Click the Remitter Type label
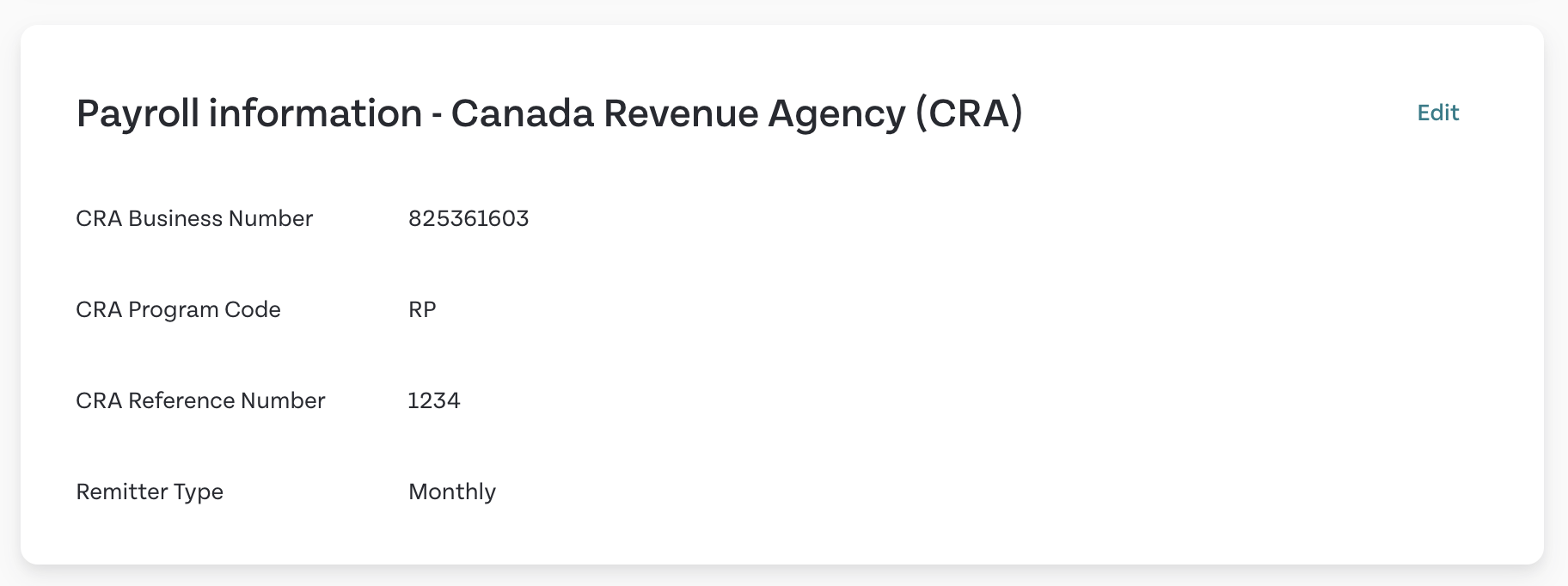The width and height of the screenshot is (1568, 586). (150, 491)
